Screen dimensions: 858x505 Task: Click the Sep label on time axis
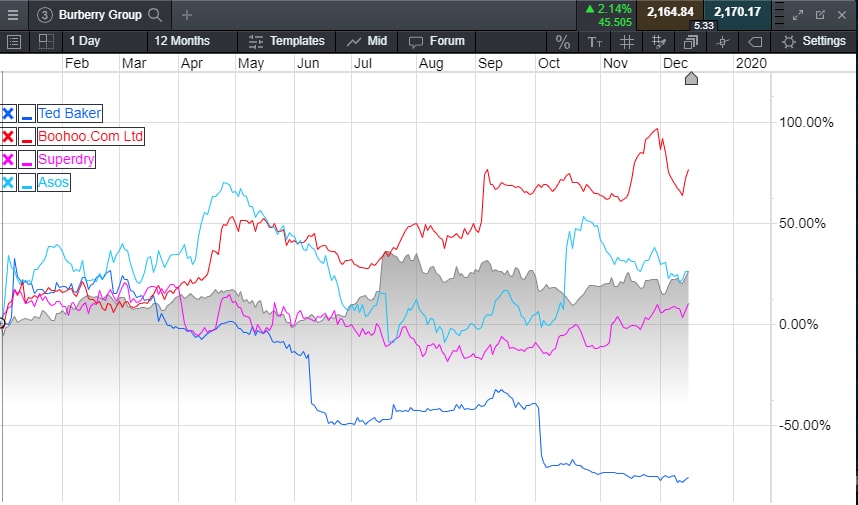[x=490, y=63]
